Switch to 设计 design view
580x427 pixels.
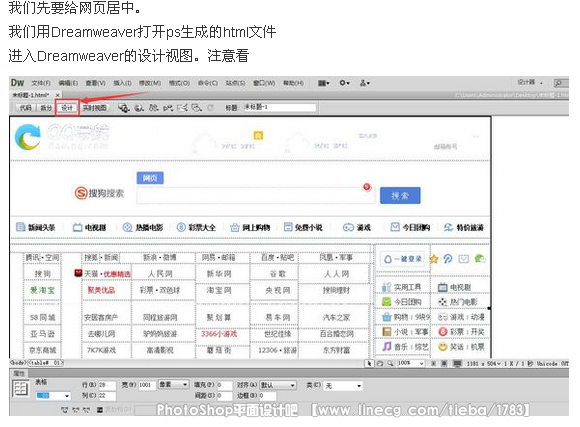tap(67, 108)
